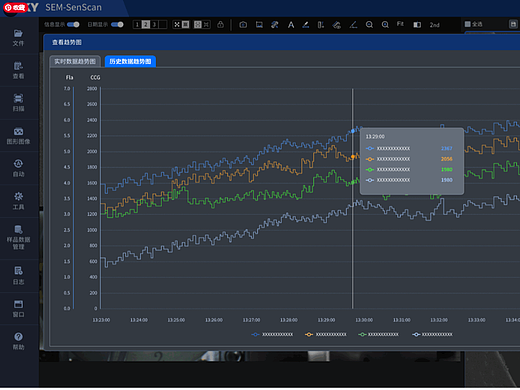
Task: Click the CCG axis header label
Action: pyautogui.click(x=95, y=77)
